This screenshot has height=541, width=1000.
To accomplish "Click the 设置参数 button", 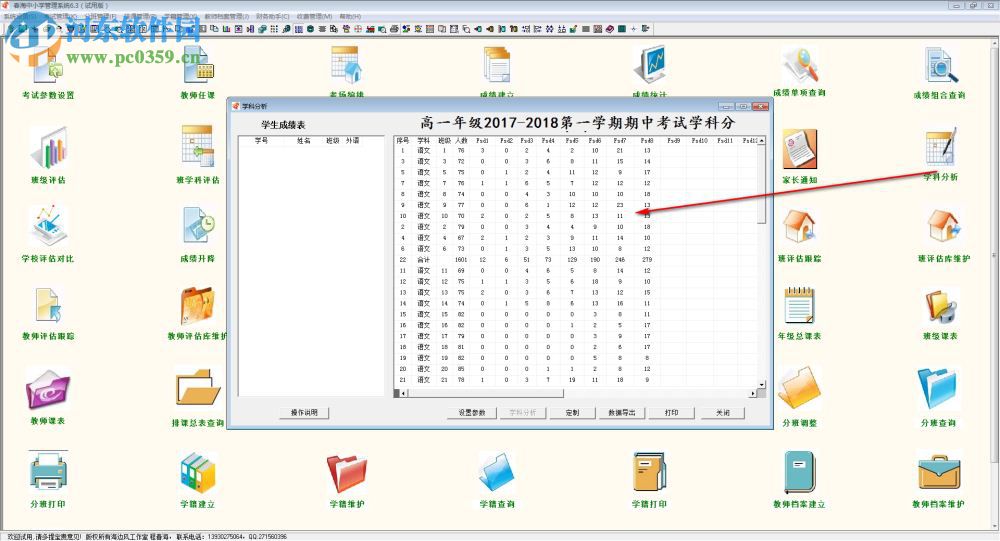I will (x=471, y=413).
